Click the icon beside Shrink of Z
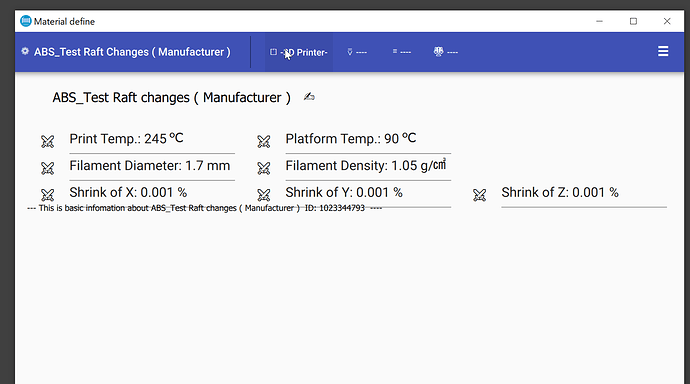This screenshot has height=384, width=690. (x=480, y=195)
